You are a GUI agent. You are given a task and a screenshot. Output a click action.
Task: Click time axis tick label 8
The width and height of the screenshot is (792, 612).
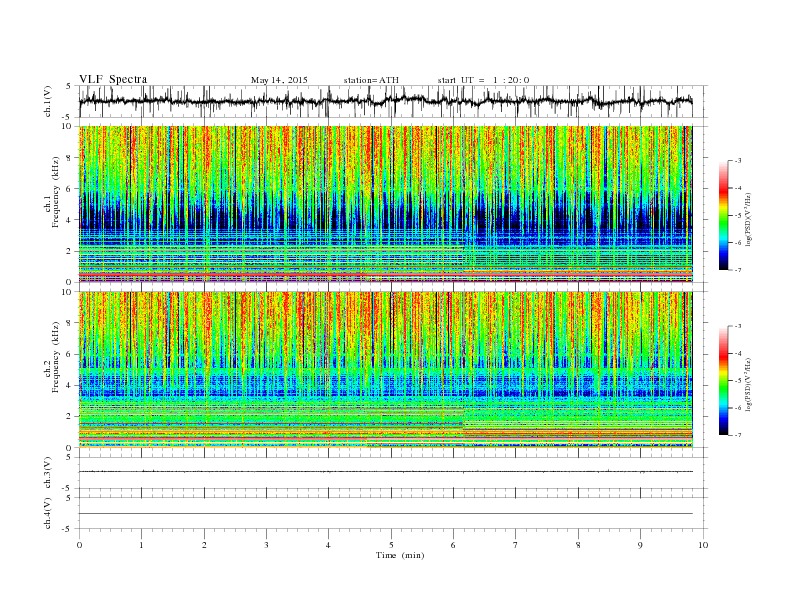(x=578, y=545)
